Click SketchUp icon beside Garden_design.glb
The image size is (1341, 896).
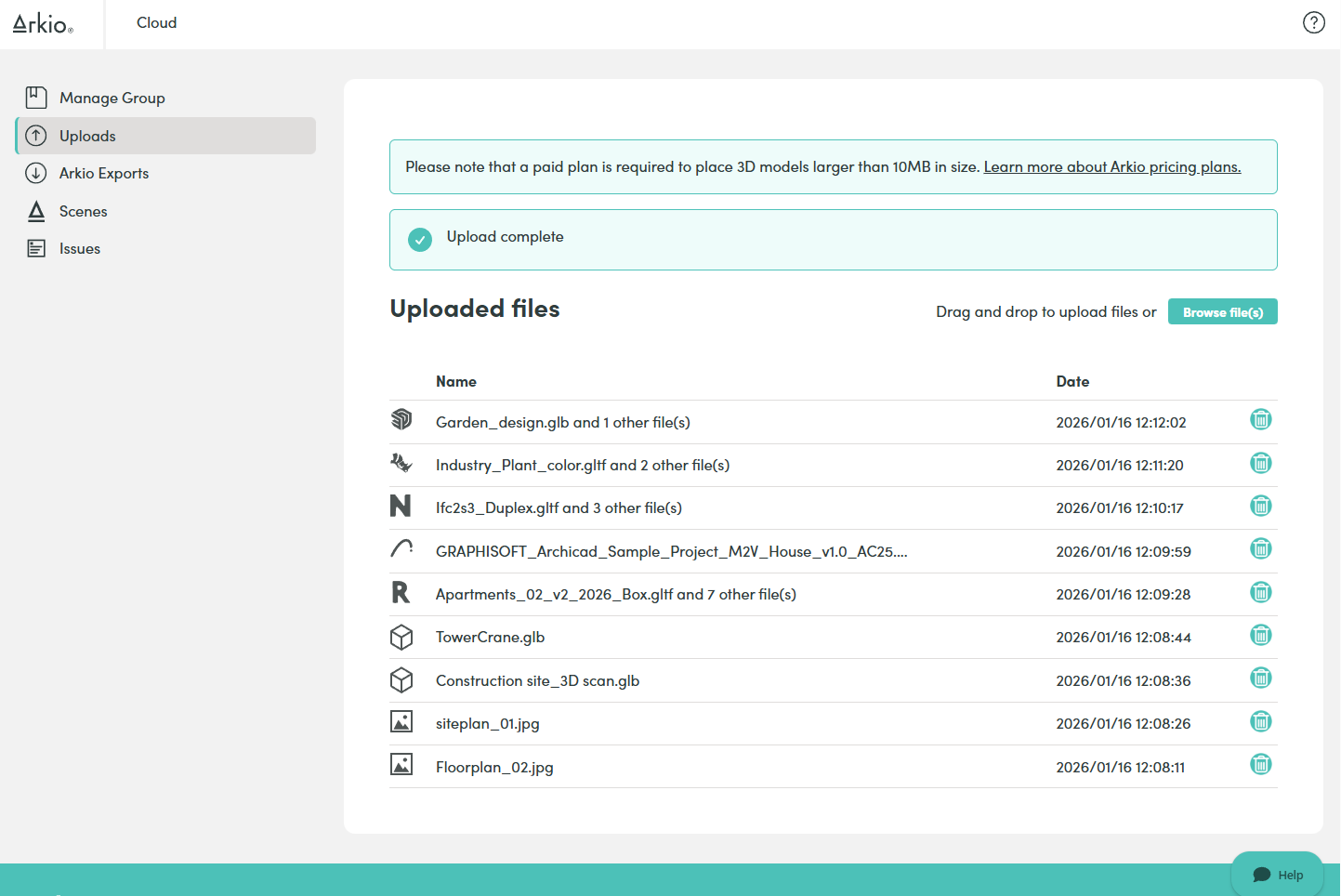pos(401,419)
